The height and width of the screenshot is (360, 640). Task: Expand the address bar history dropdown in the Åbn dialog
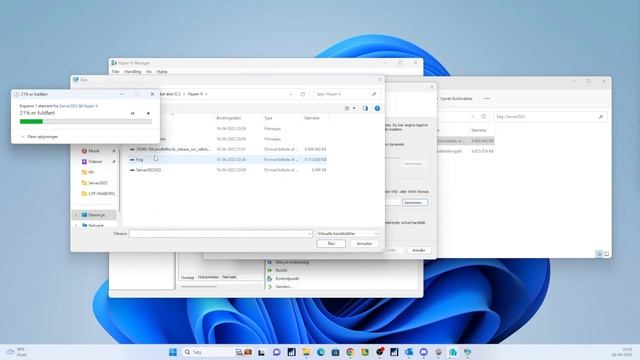coord(290,94)
